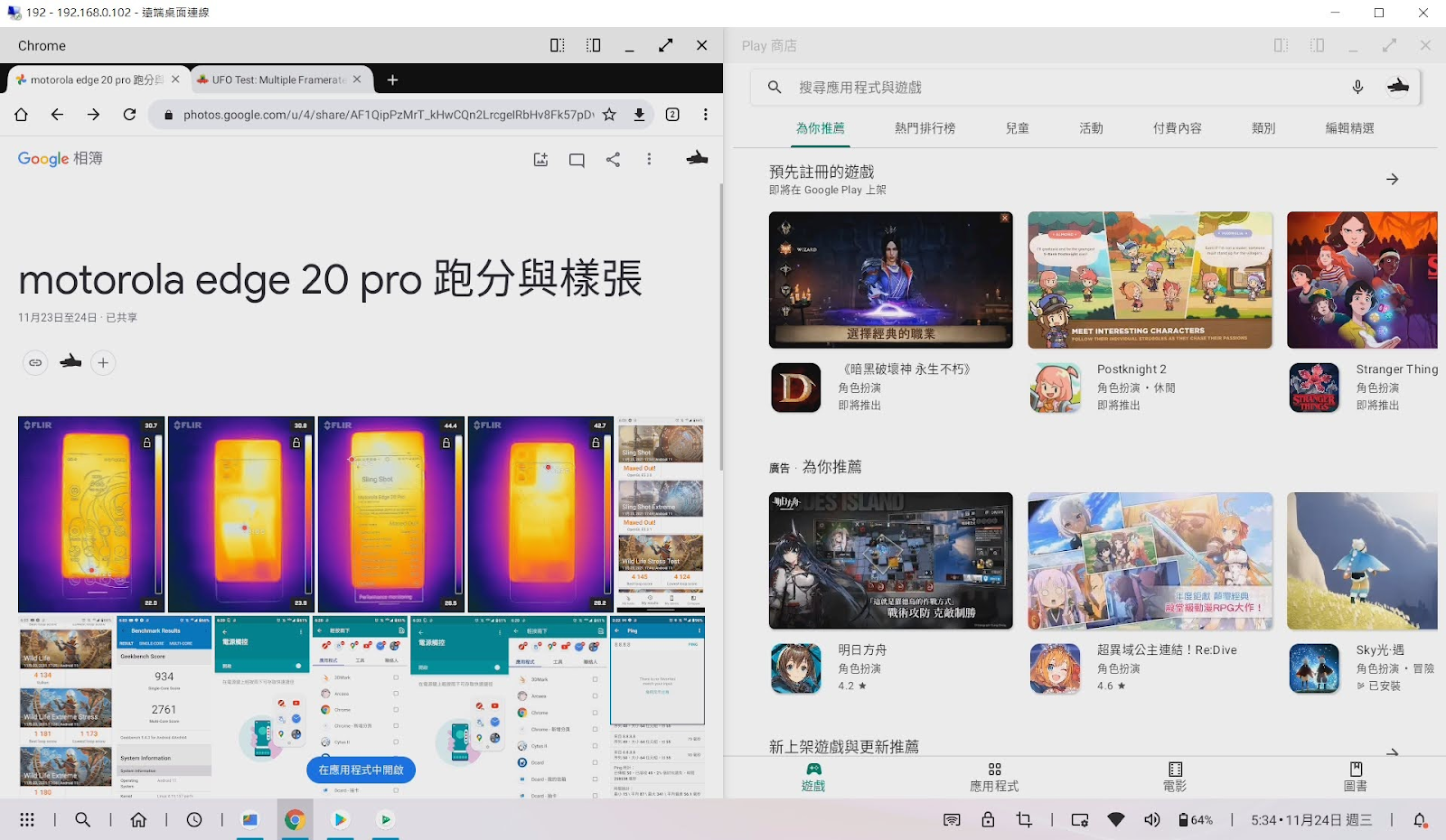This screenshot has height=840, width=1446.
Task: Open taskbar search icon
Action: [x=82, y=820]
